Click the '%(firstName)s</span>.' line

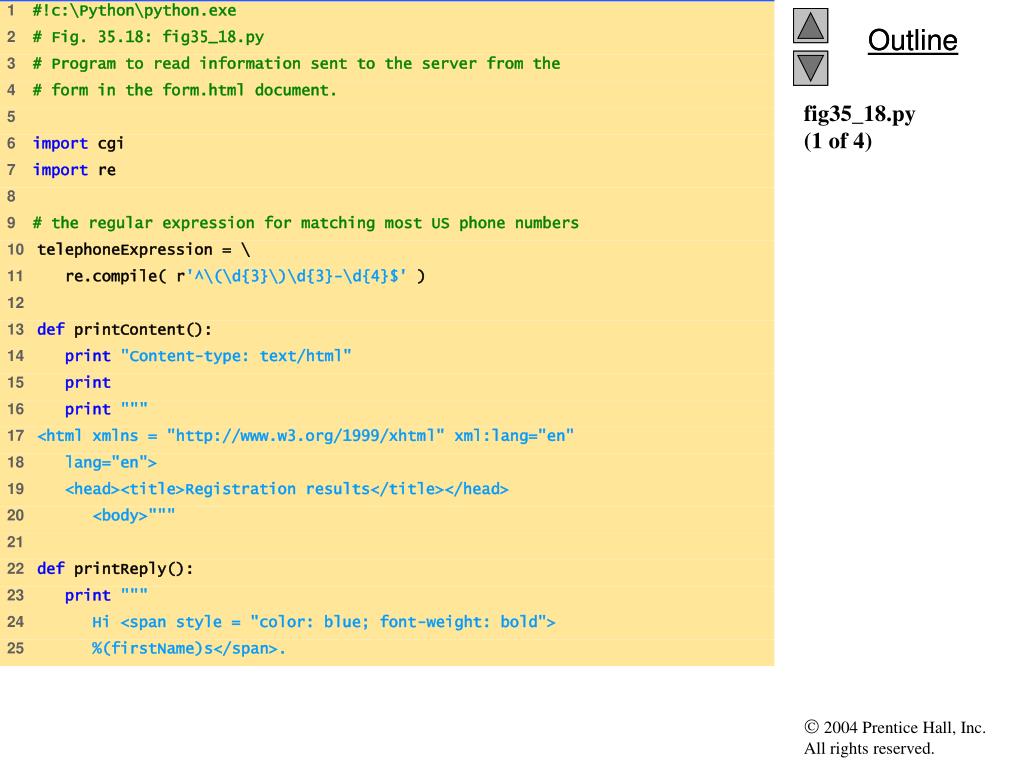point(189,648)
